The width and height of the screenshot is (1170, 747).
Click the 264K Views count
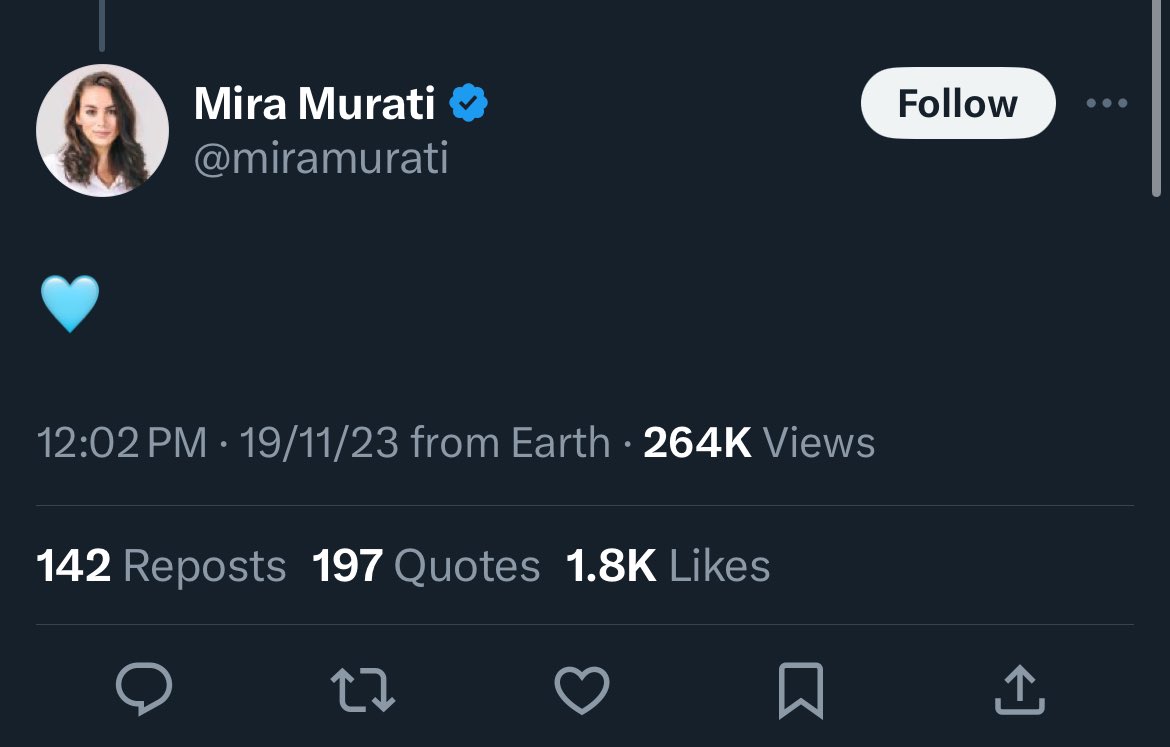759,443
